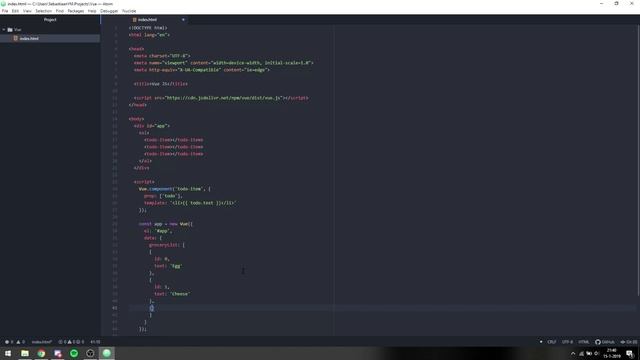Open the dark circular app taskbar icon
Image resolution: width=640 pixels, height=360 pixels.
90,353
